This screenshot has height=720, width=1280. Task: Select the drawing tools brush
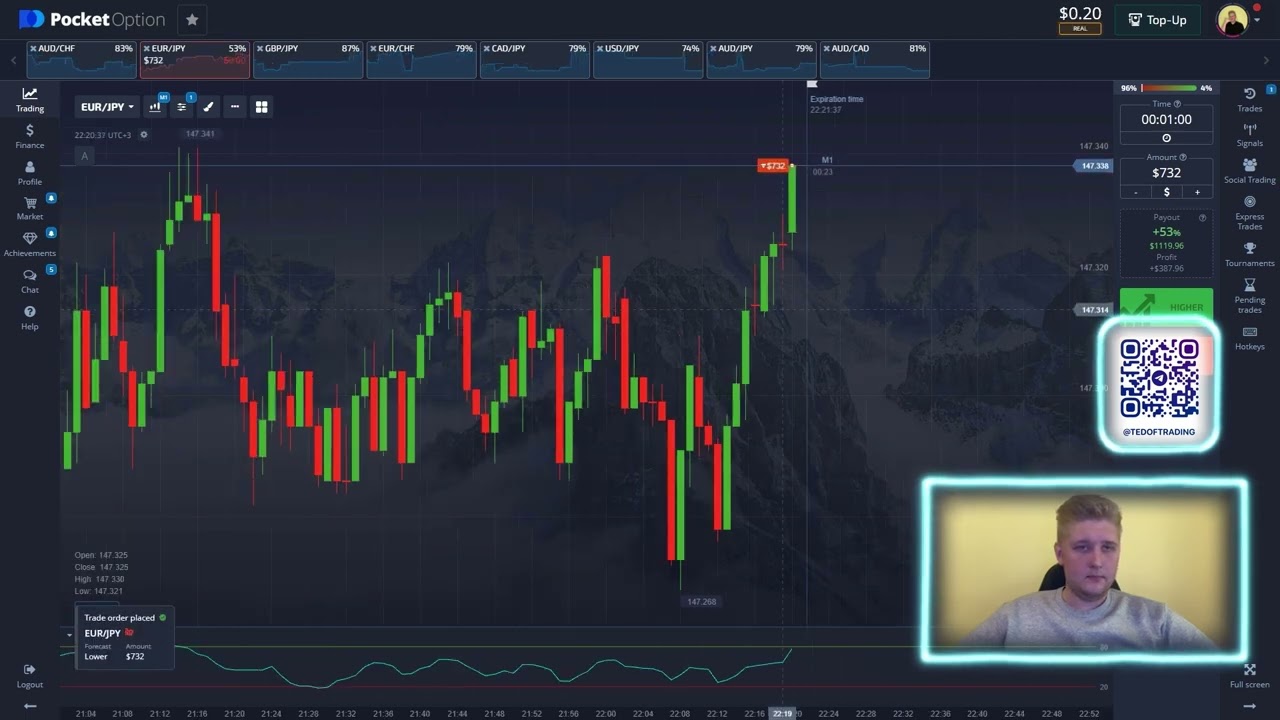click(208, 107)
